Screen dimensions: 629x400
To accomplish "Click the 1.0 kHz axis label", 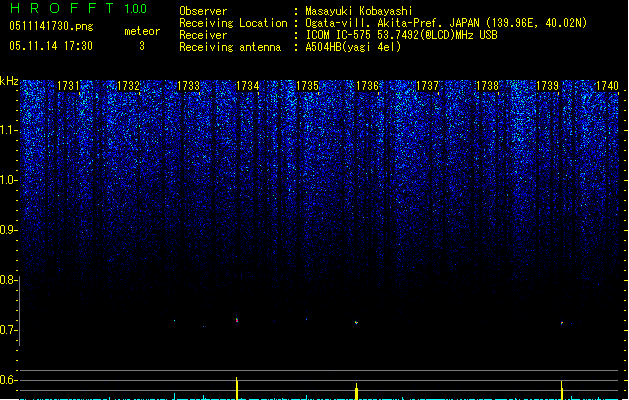I will pos(9,180).
